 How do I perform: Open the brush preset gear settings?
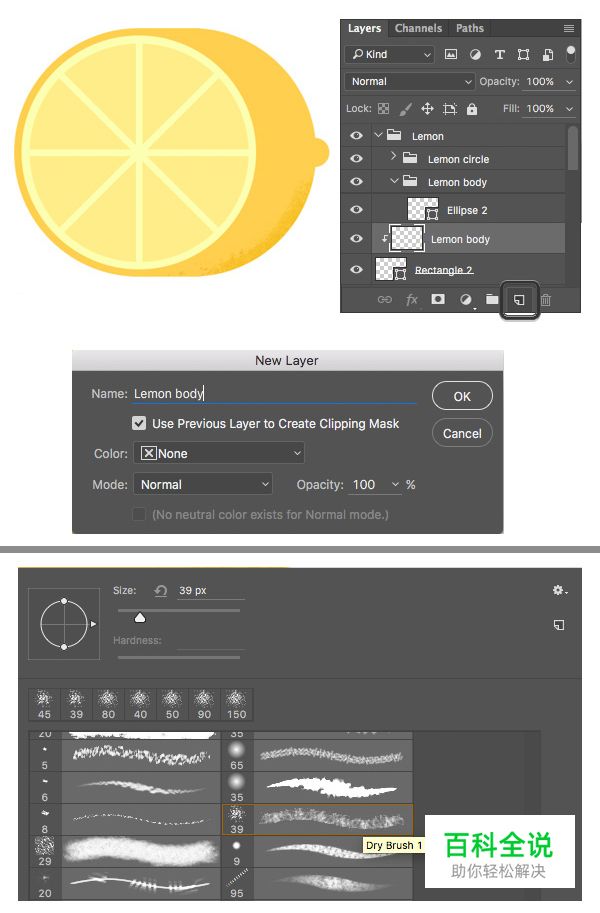559,591
